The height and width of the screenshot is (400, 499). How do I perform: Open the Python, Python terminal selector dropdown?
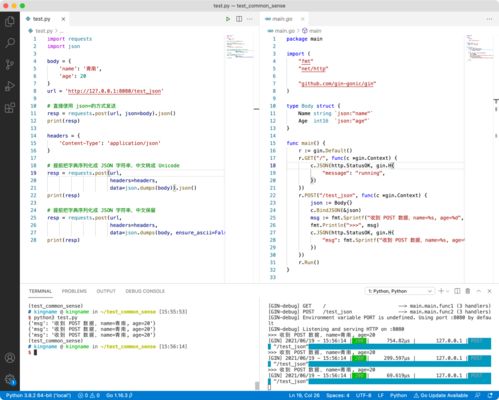[x=400, y=291]
